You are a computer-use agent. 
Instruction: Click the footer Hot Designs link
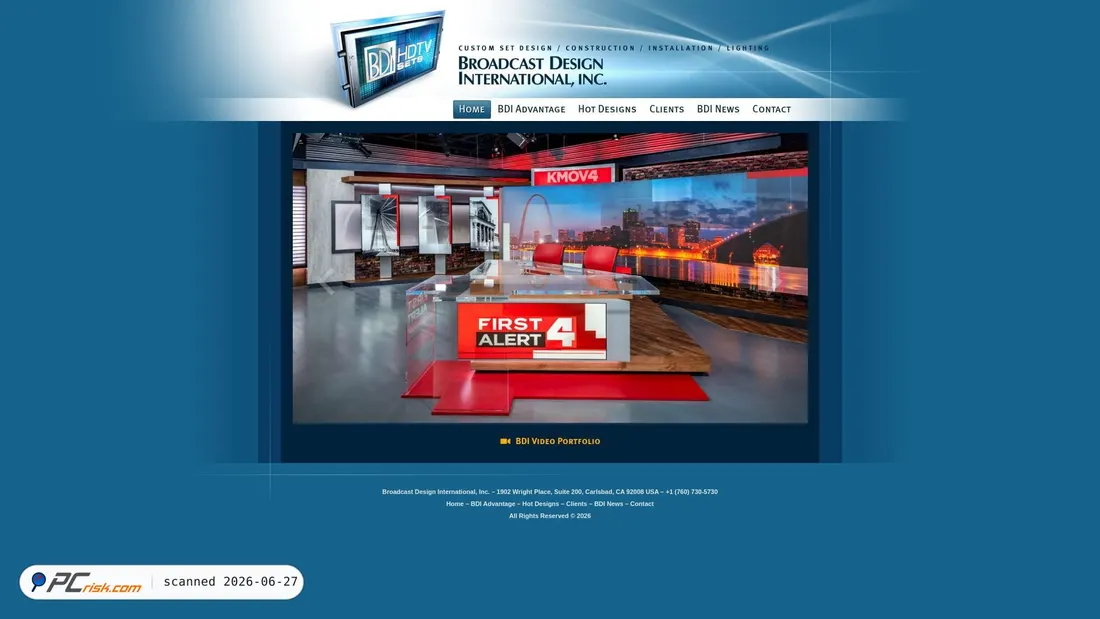(x=540, y=504)
